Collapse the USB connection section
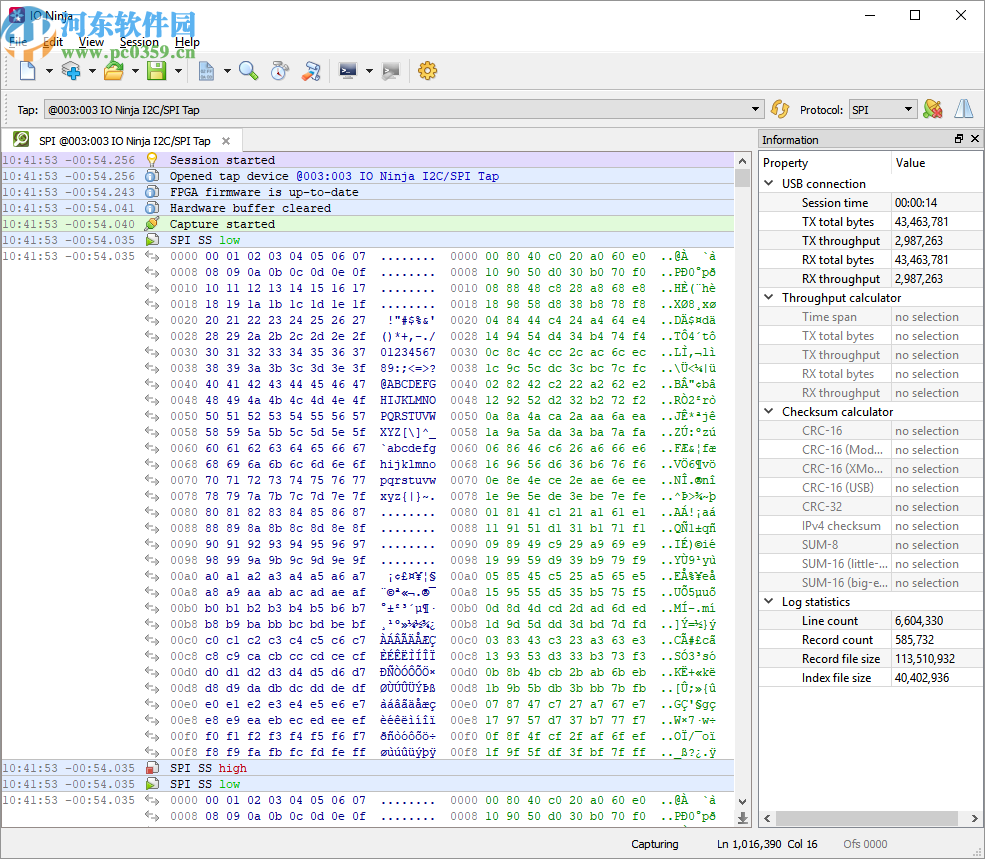This screenshot has width=989, height=860. 769,184
